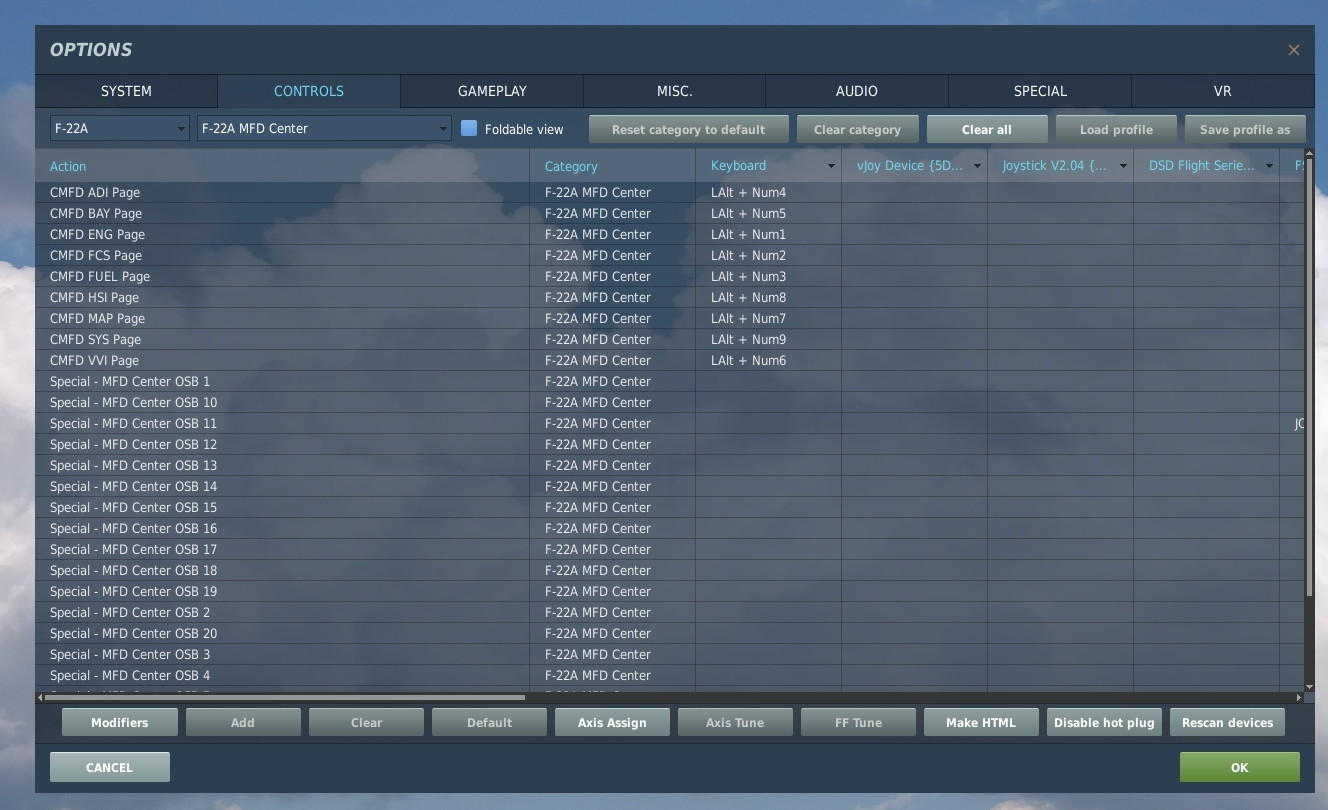The height and width of the screenshot is (810, 1328).
Task: Click the Load profile button
Action: [x=1116, y=129]
